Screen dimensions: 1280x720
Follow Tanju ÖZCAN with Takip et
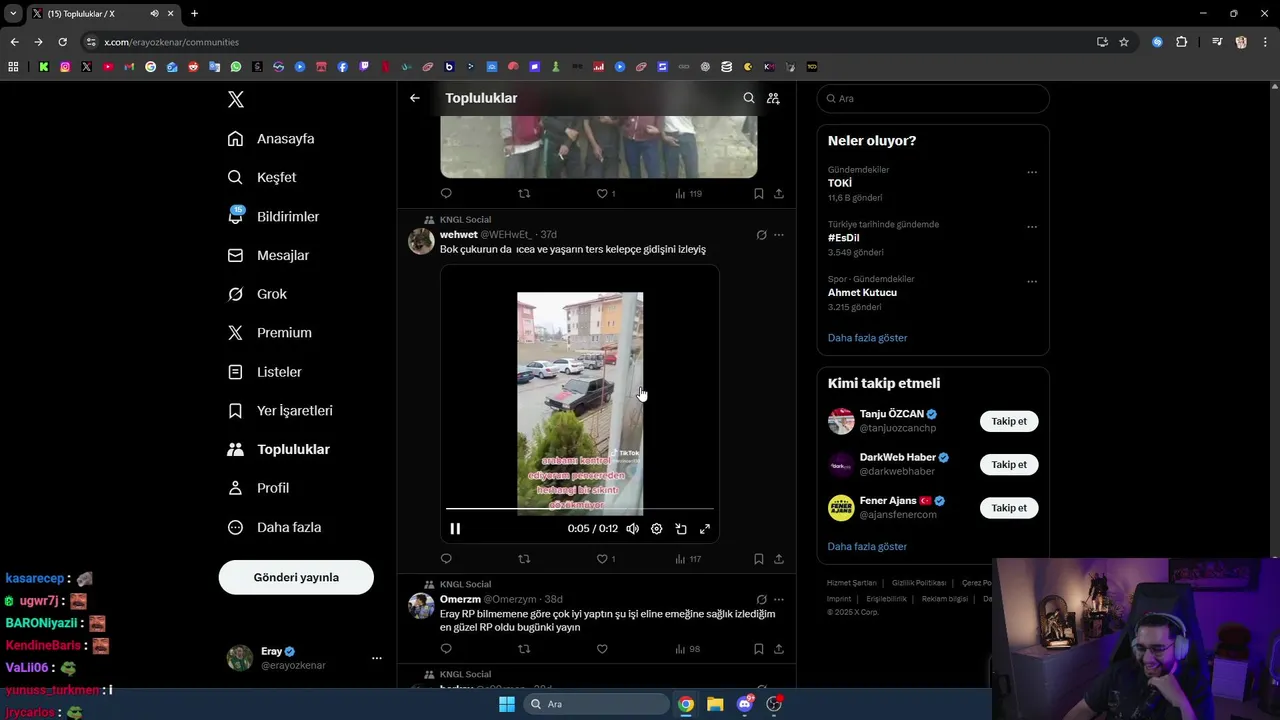1009,421
